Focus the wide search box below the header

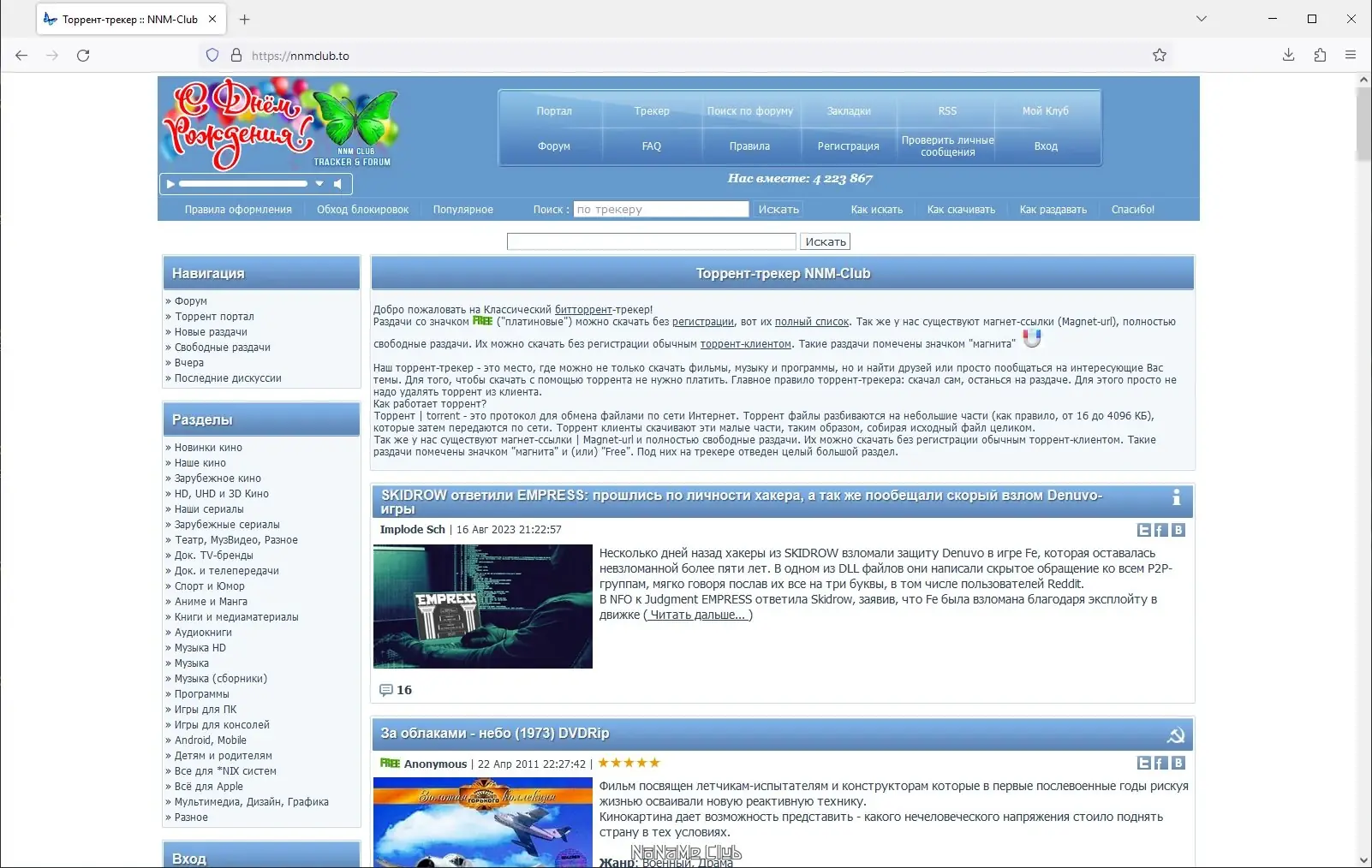(x=652, y=242)
